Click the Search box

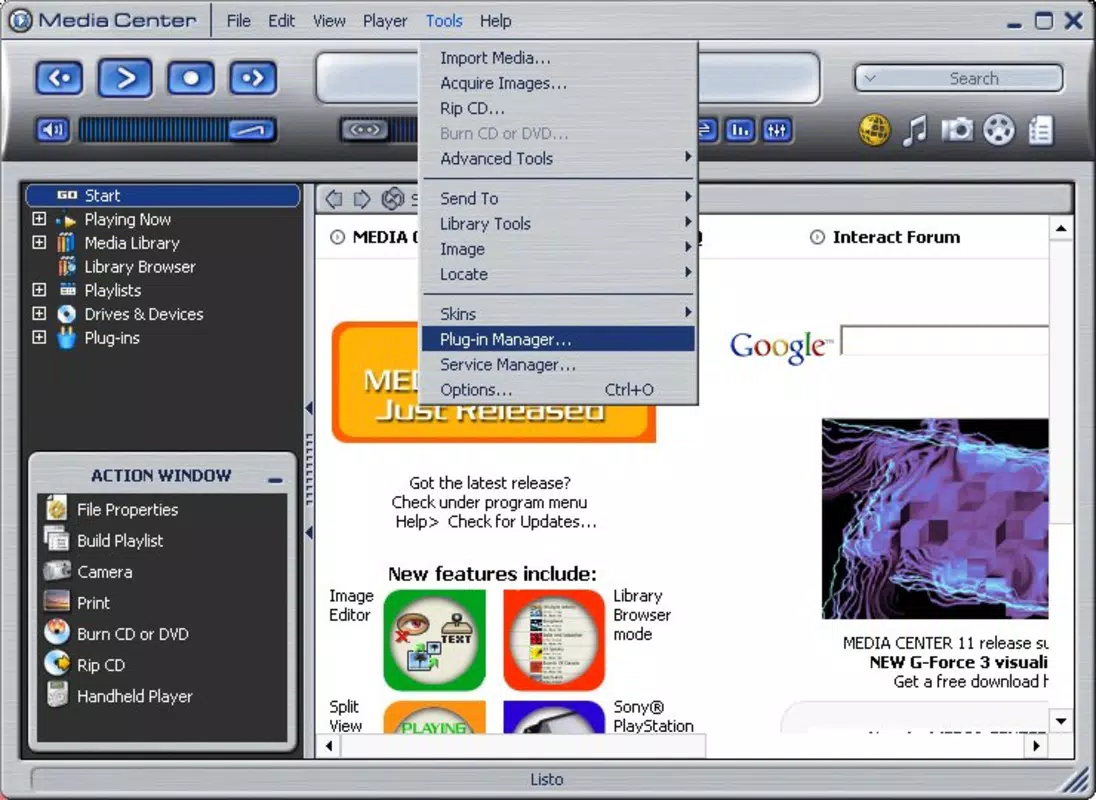tap(959, 78)
